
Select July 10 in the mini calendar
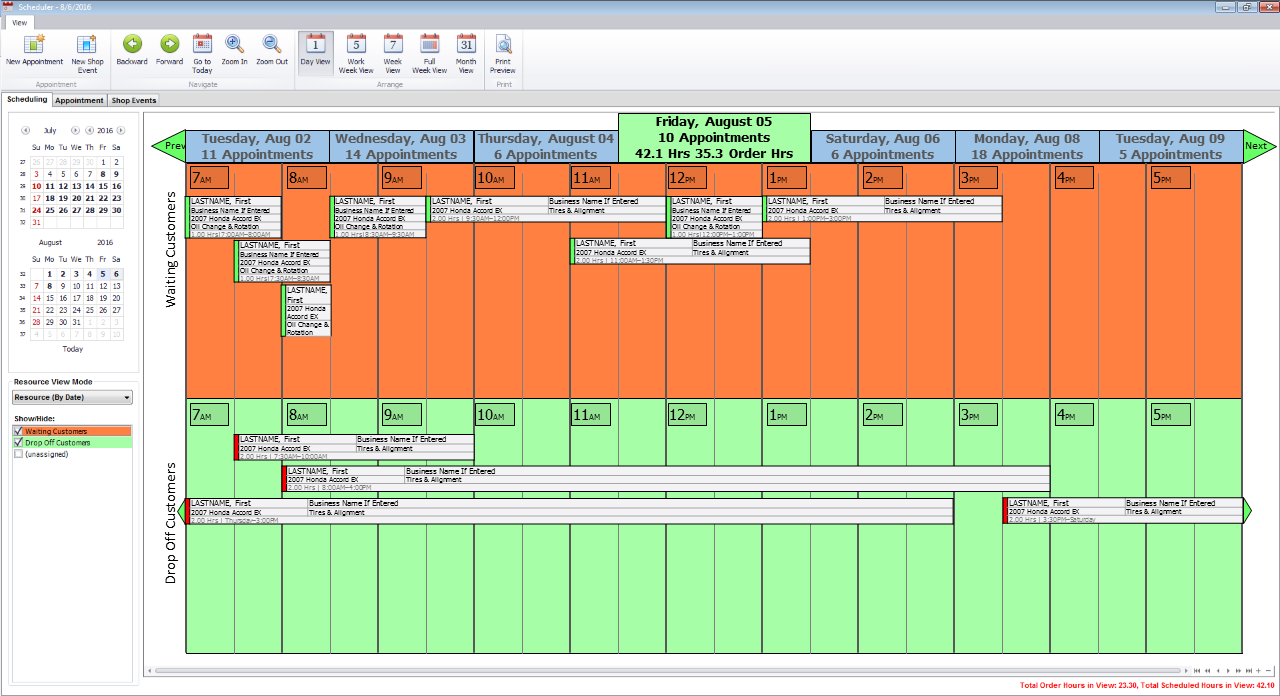point(37,186)
